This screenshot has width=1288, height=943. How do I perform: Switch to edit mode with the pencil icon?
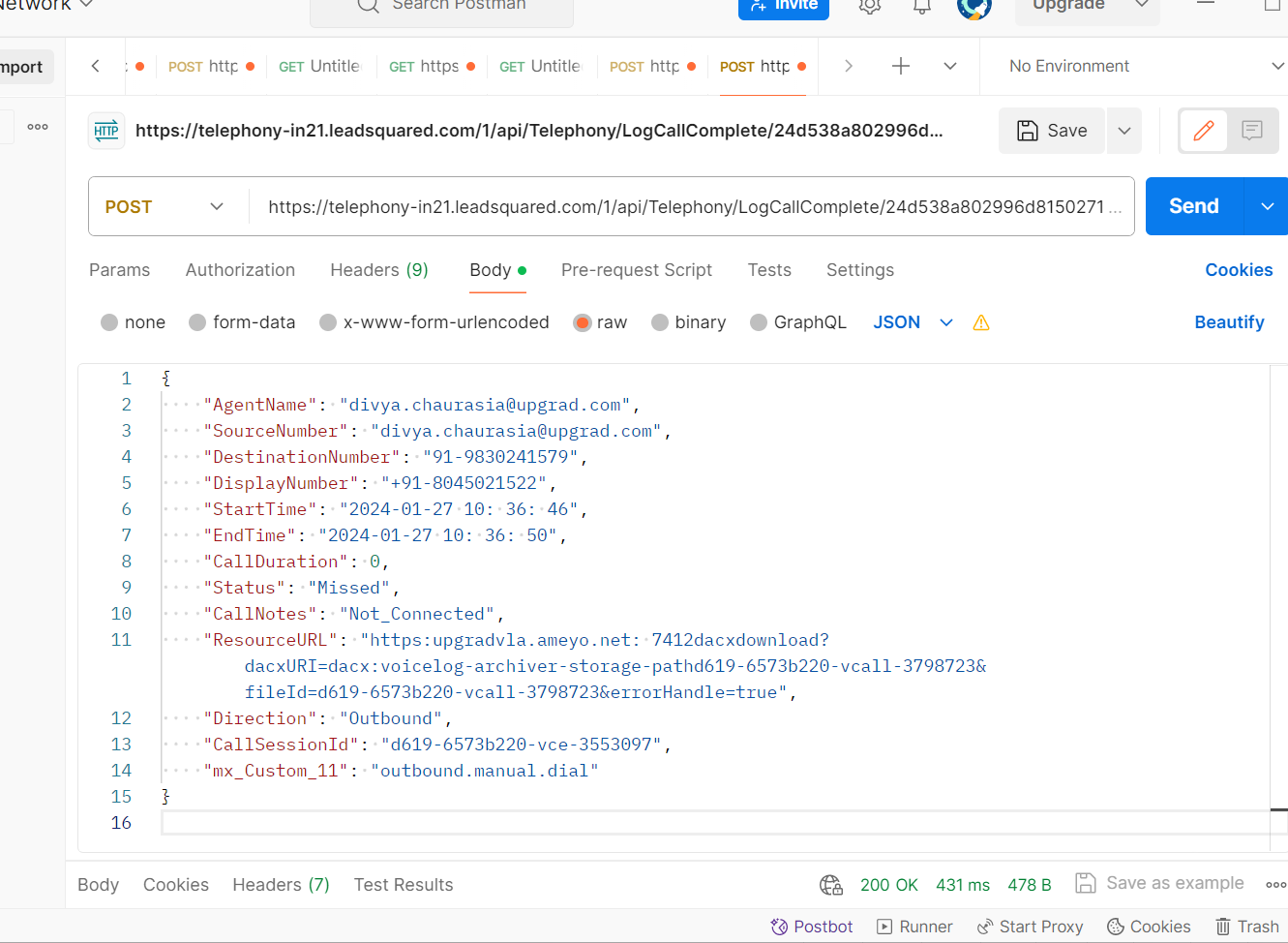pos(1204,131)
